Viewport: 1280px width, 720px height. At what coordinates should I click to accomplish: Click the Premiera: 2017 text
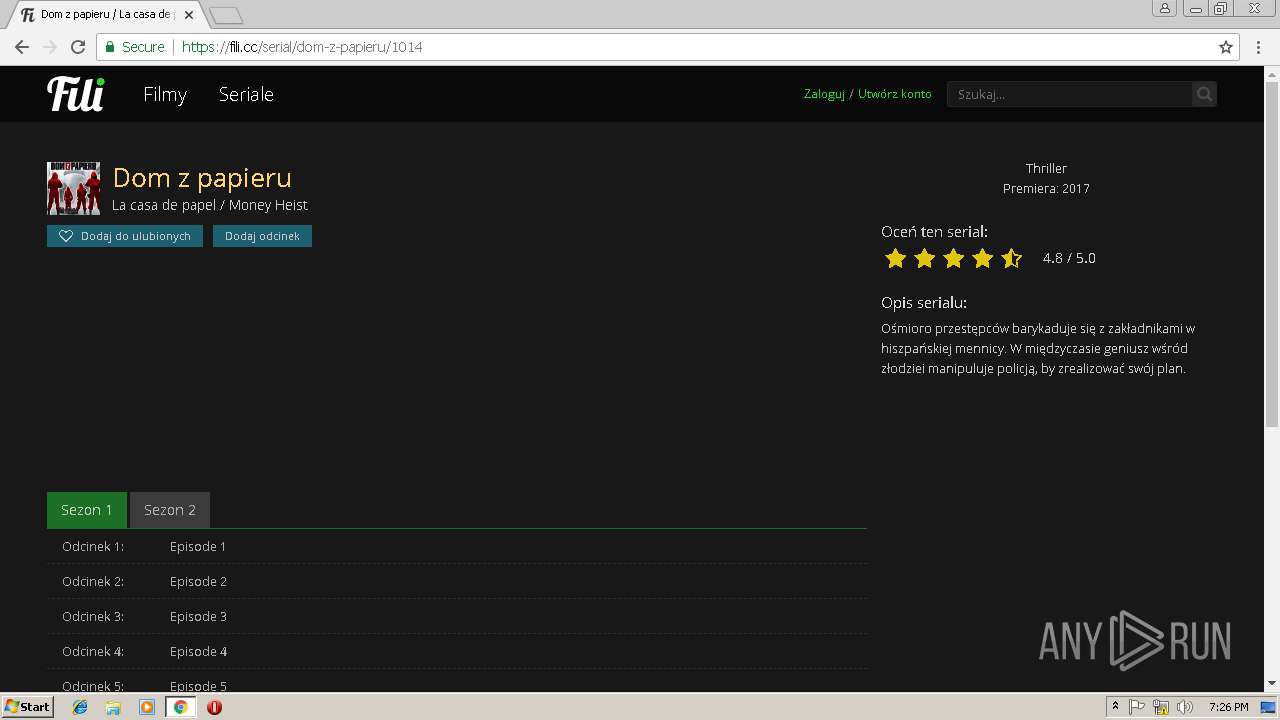pos(1046,188)
